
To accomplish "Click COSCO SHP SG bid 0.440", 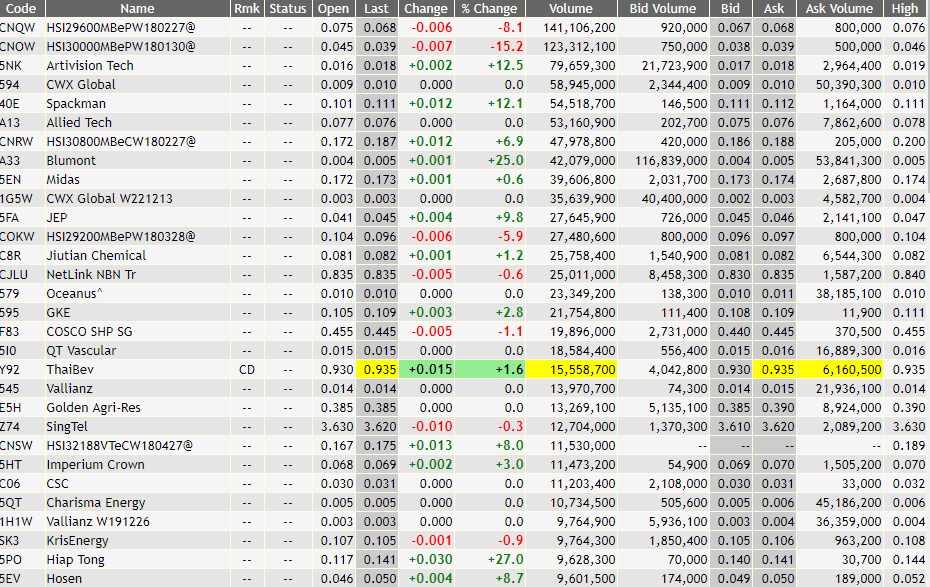I will (734, 331).
